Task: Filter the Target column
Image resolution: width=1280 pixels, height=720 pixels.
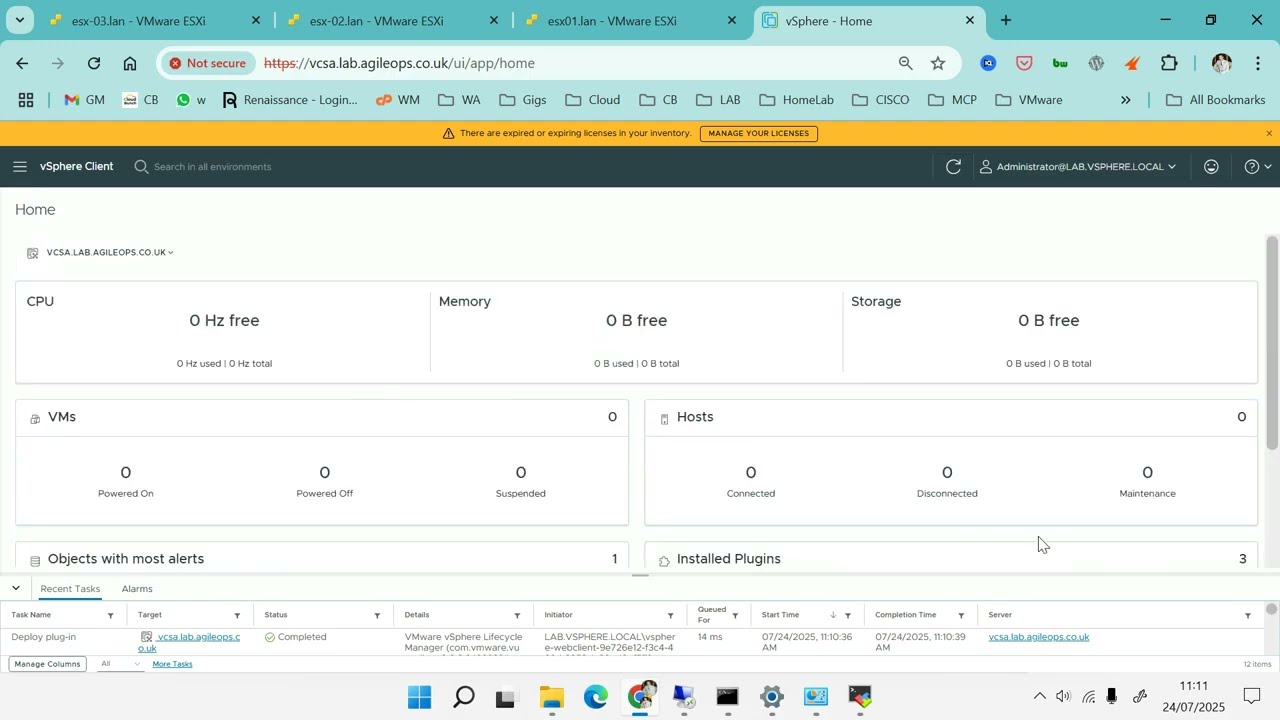Action: point(237,616)
